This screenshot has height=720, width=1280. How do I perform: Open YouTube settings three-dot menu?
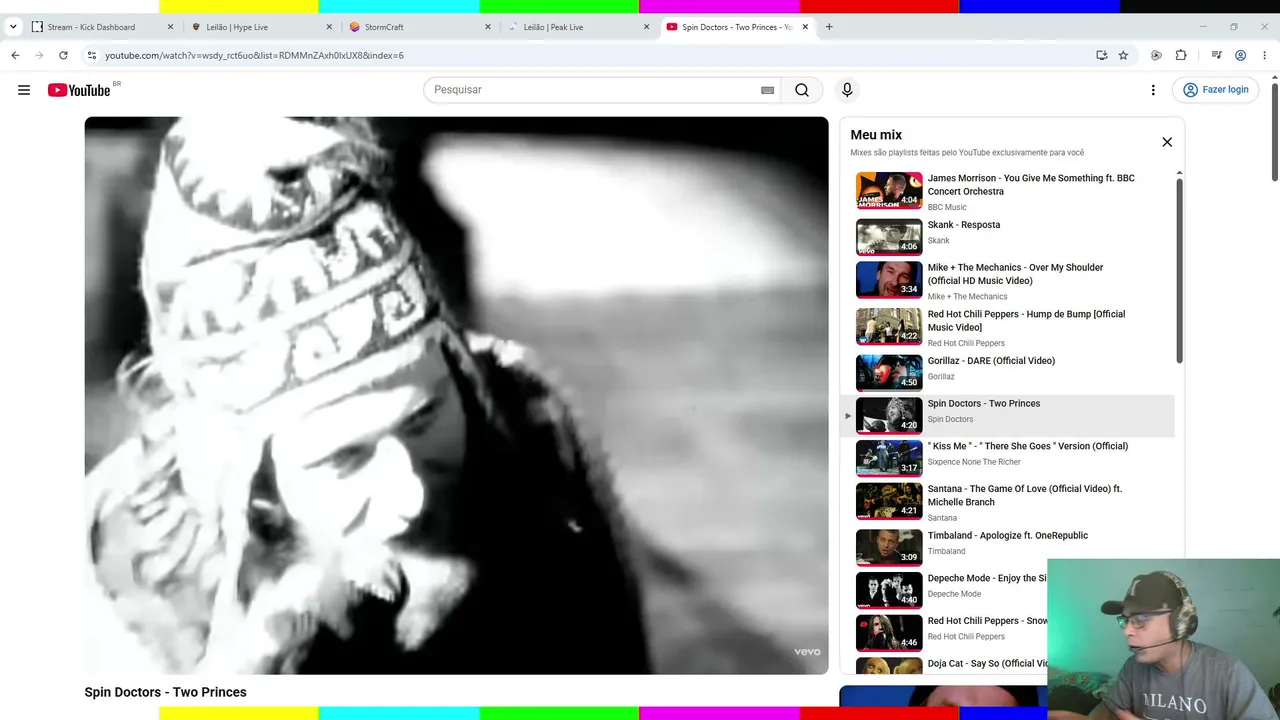[x=1153, y=90]
